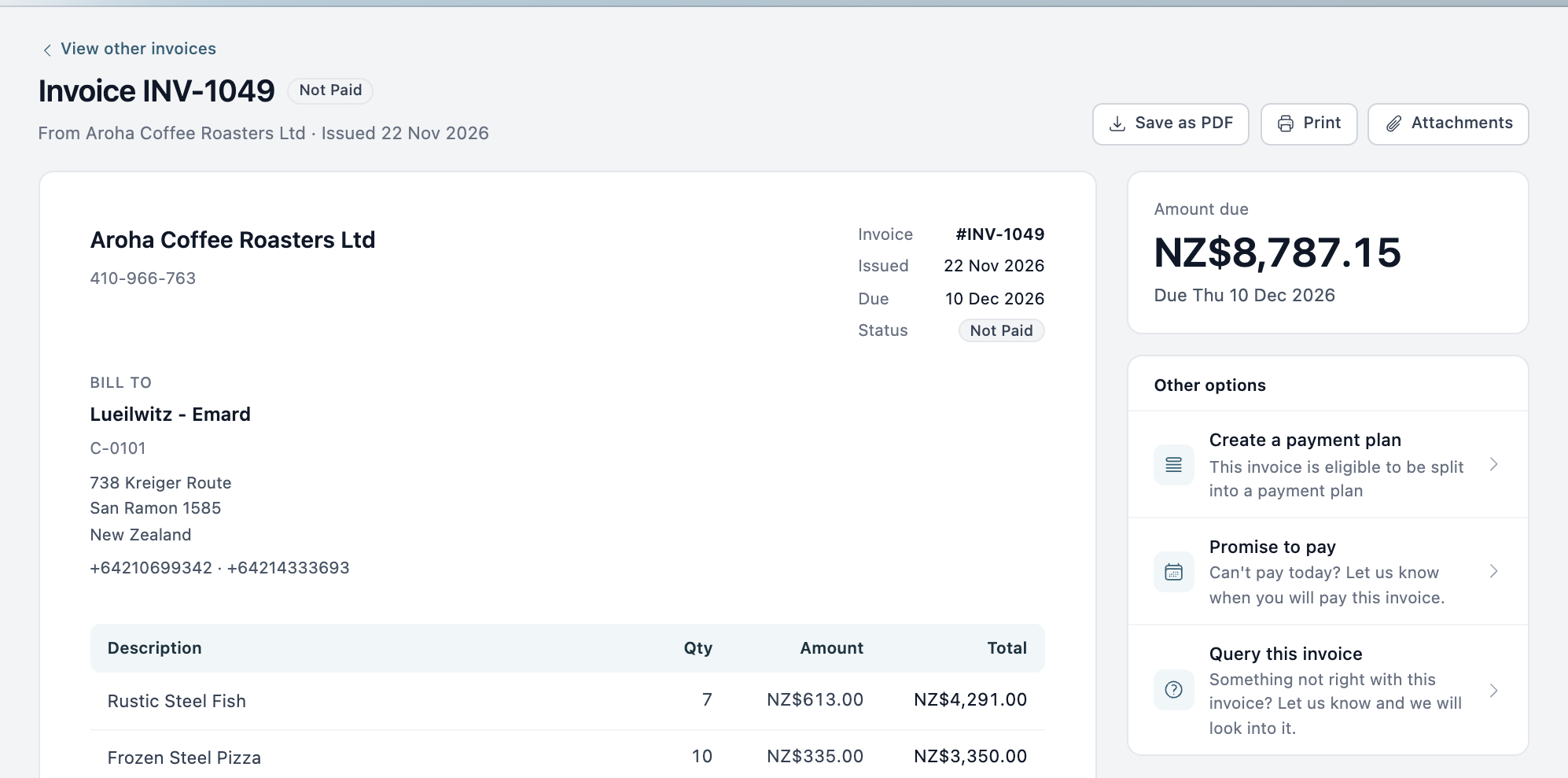This screenshot has width=1568, height=778.
Task: Click the Total column header
Action: [1007, 648]
